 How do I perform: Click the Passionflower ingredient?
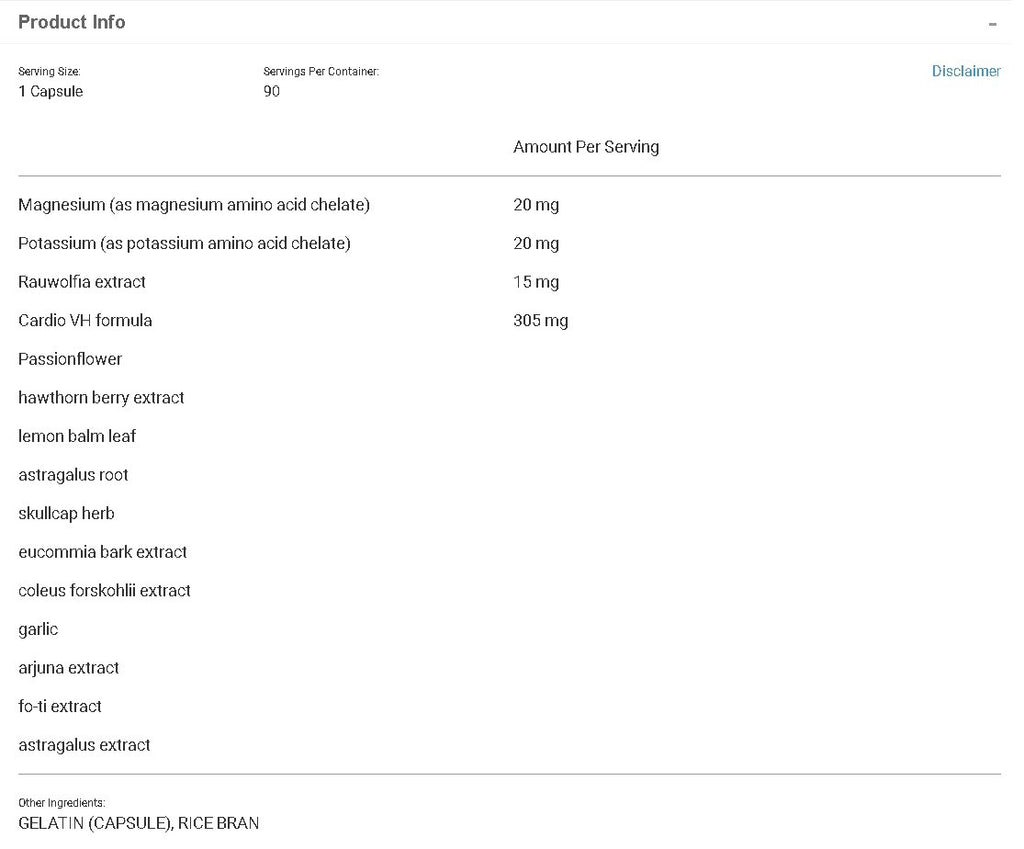coord(70,359)
